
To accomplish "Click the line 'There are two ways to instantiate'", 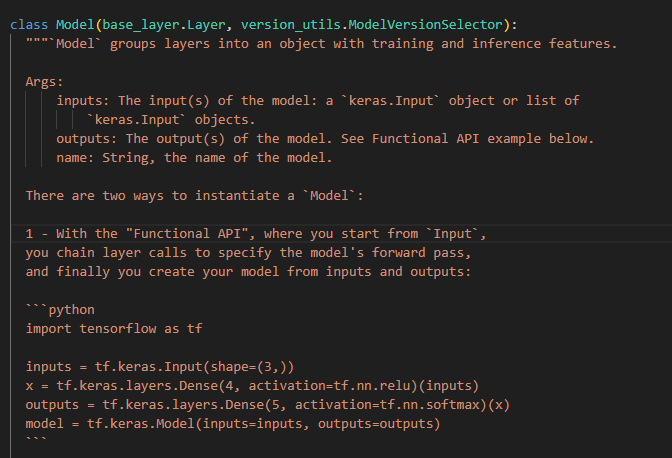I will tap(194, 196).
